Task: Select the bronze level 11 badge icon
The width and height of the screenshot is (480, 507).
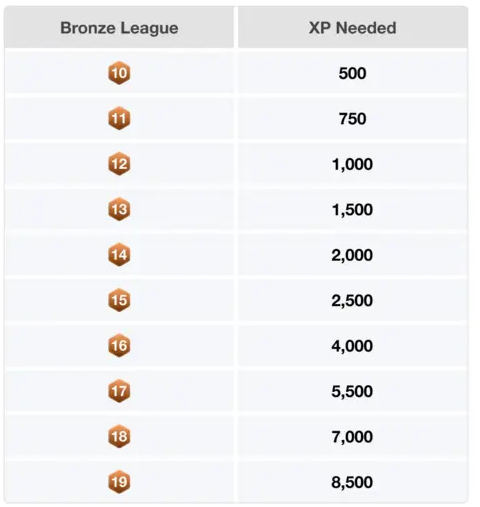Action: (x=119, y=118)
